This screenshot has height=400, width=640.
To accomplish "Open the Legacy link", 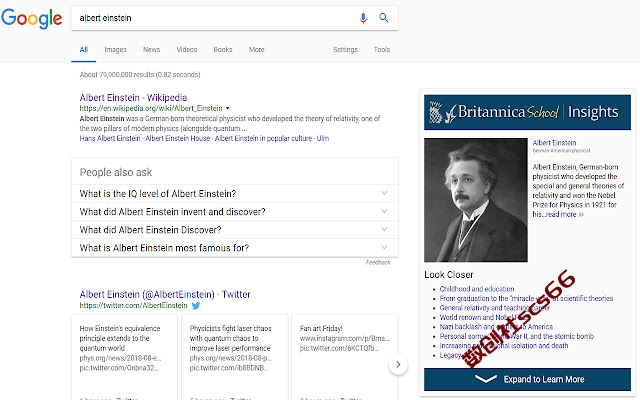I will coord(450,356).
